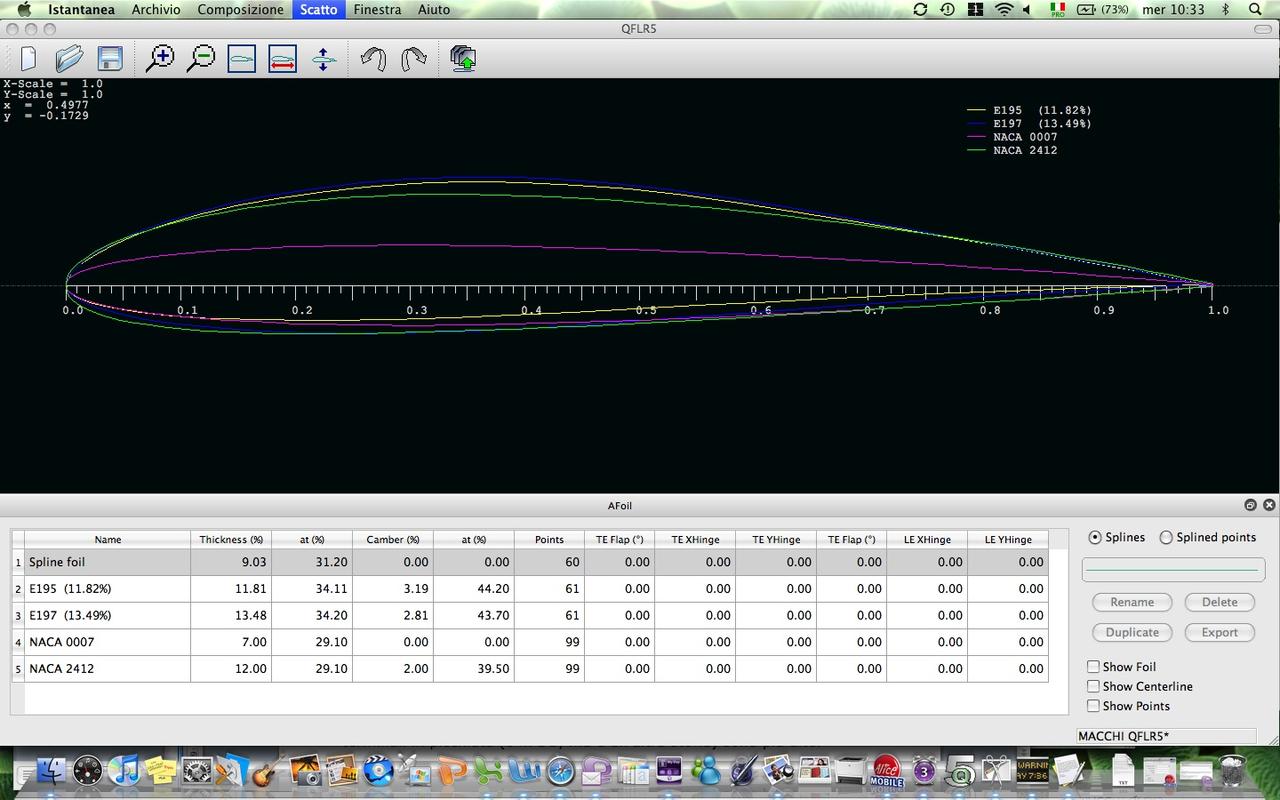
Task: Open a file with the folder icon
Action: coord(69,59)
